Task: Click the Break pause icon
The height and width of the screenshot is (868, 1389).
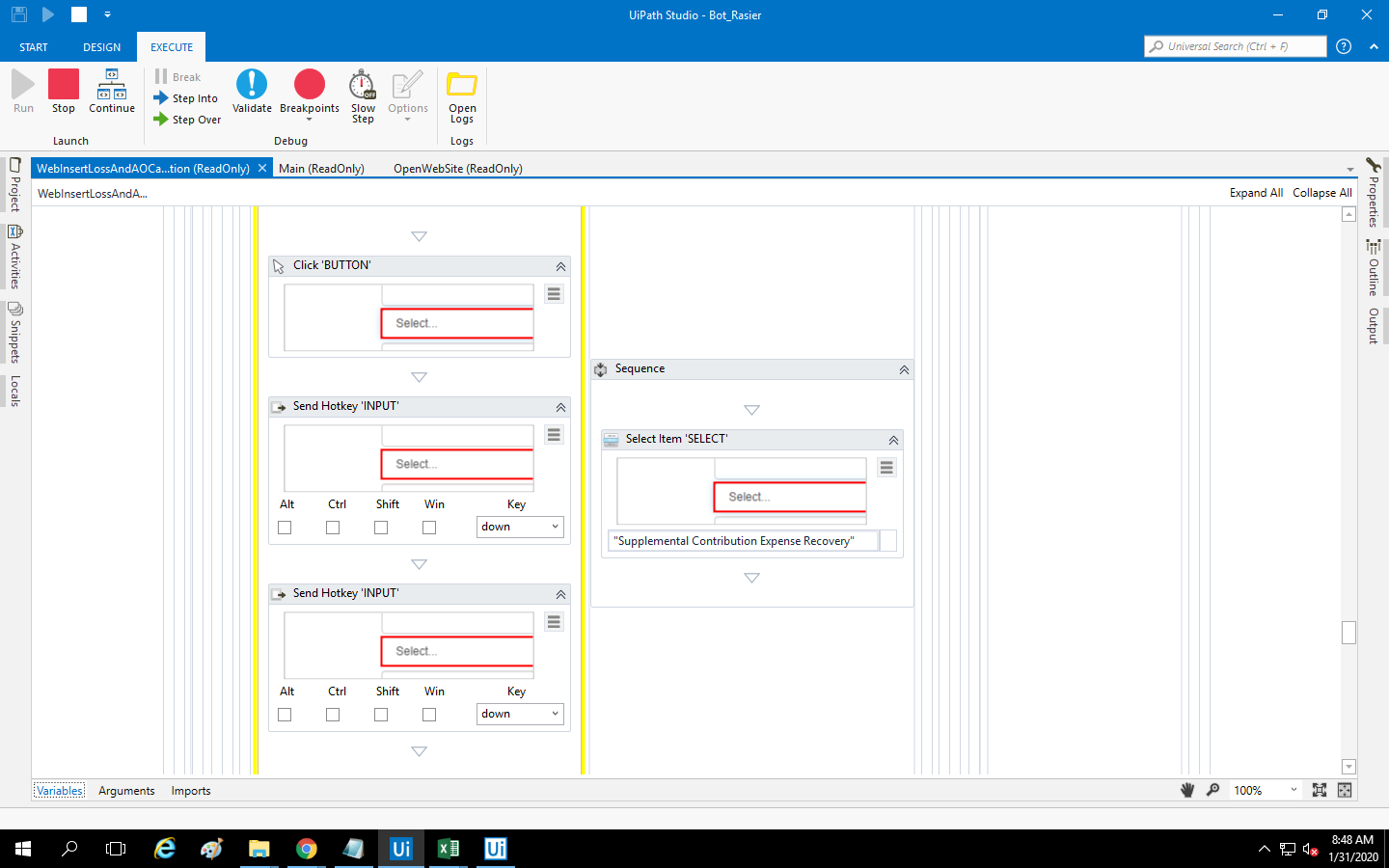Action: (x=161, y=76)
